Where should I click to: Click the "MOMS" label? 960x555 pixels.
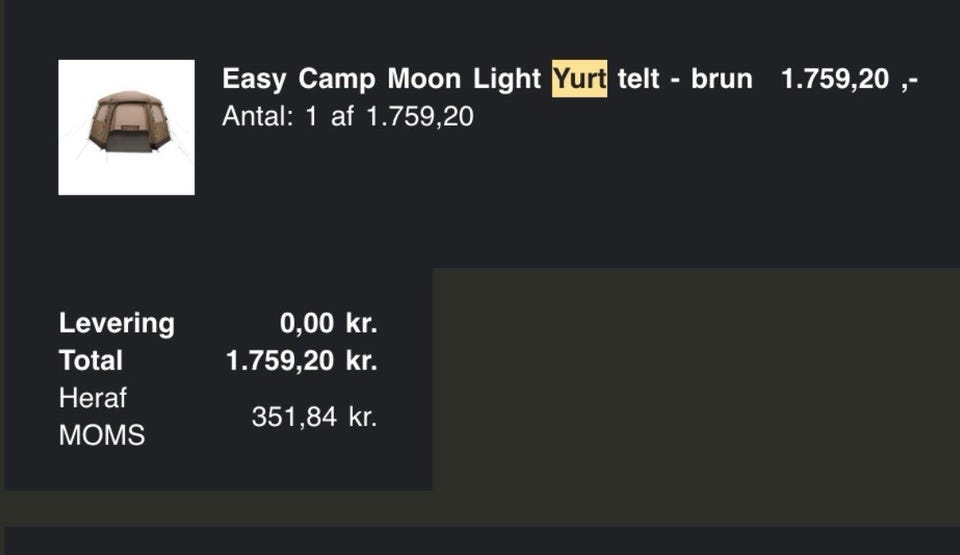[102, 435]
